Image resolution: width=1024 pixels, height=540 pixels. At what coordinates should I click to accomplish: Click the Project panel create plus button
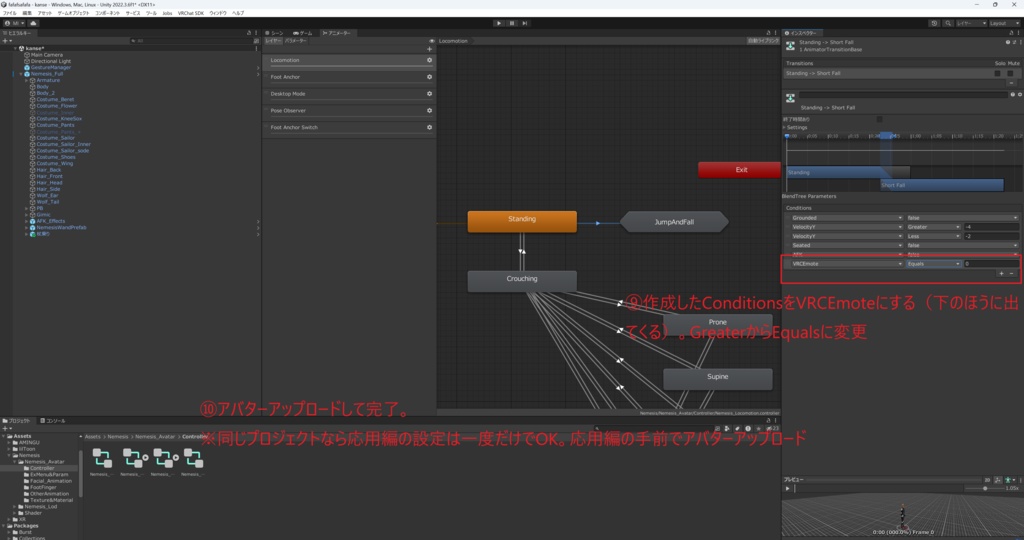pos(7,428)
